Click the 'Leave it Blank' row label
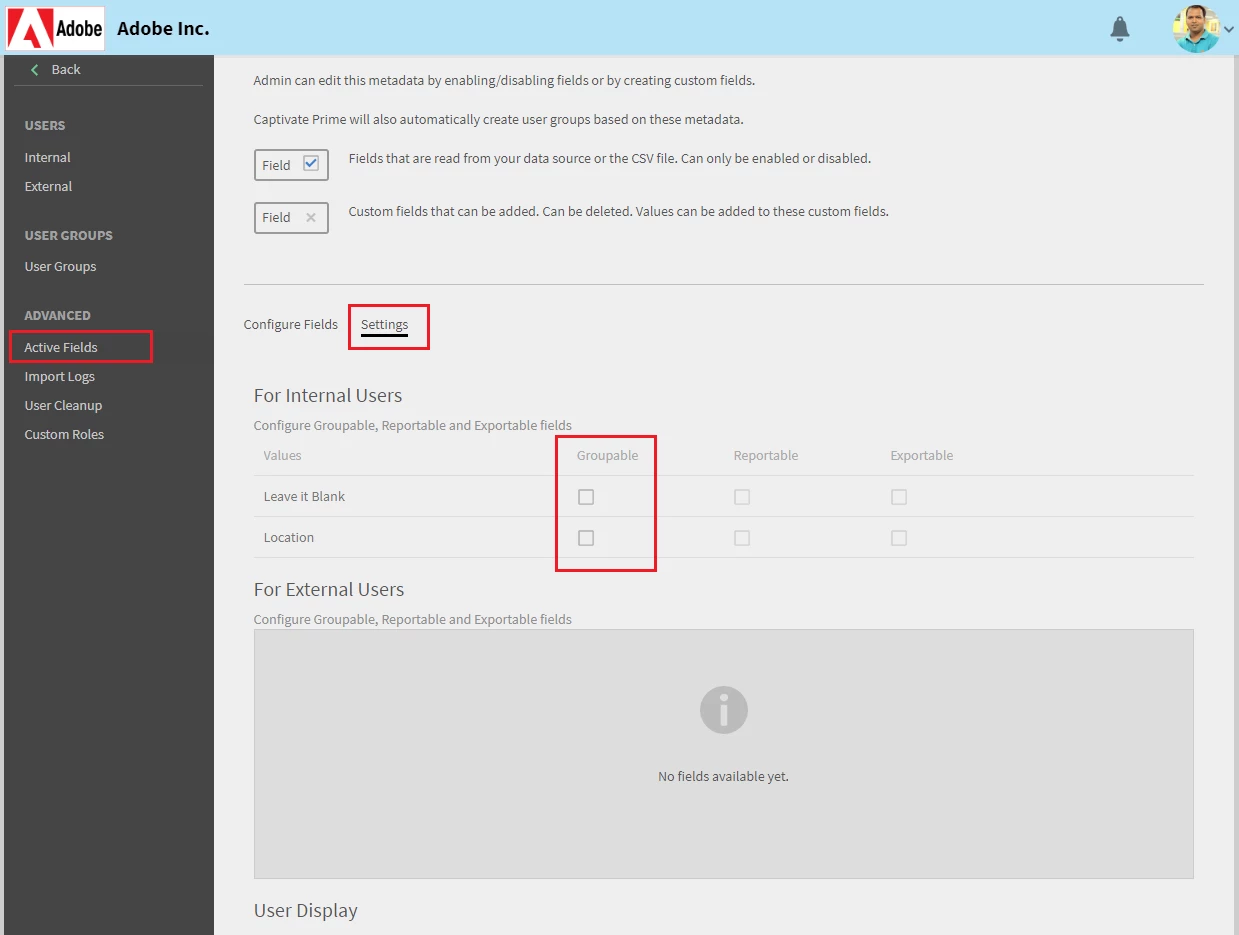This screenshot has width=1239, height=935. [x=304, y=496]
